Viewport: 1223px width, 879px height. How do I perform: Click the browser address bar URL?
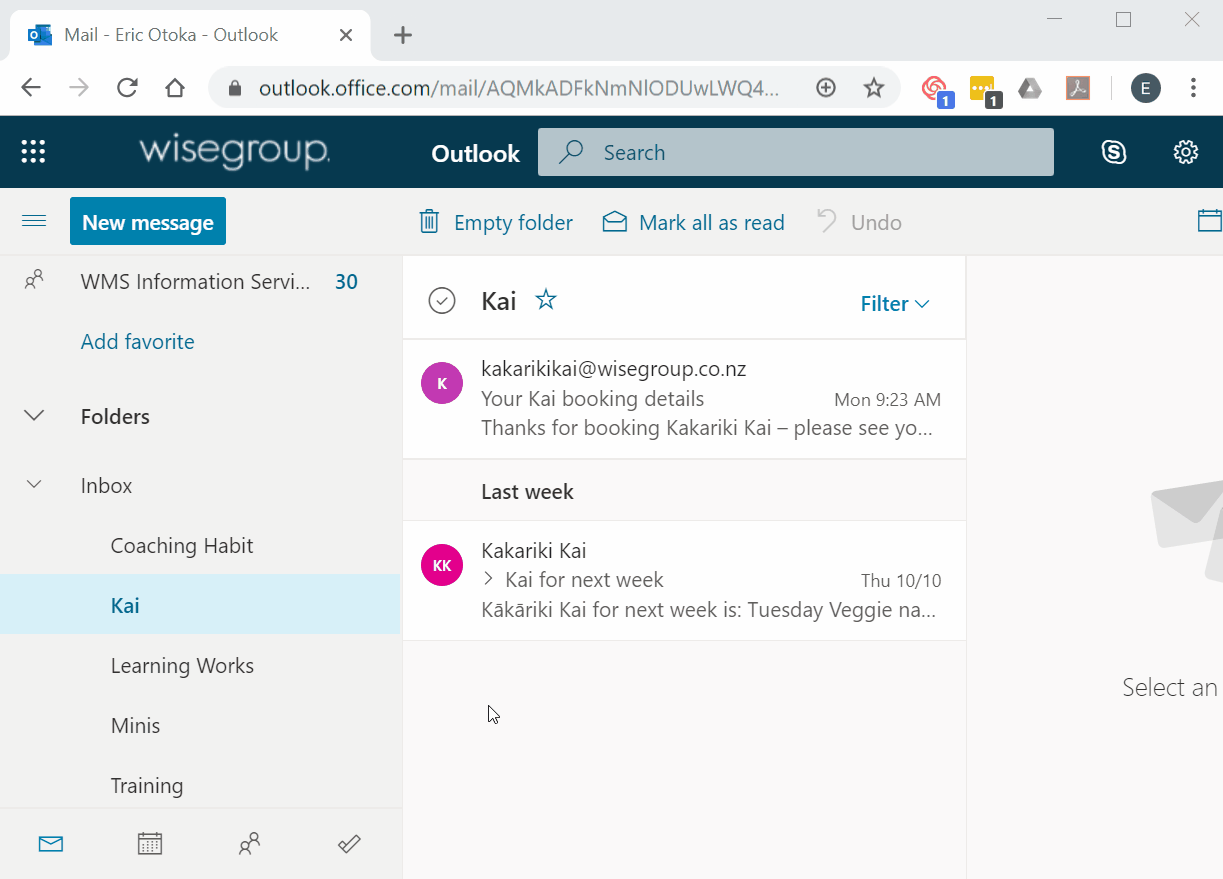(x=518, y=88)
